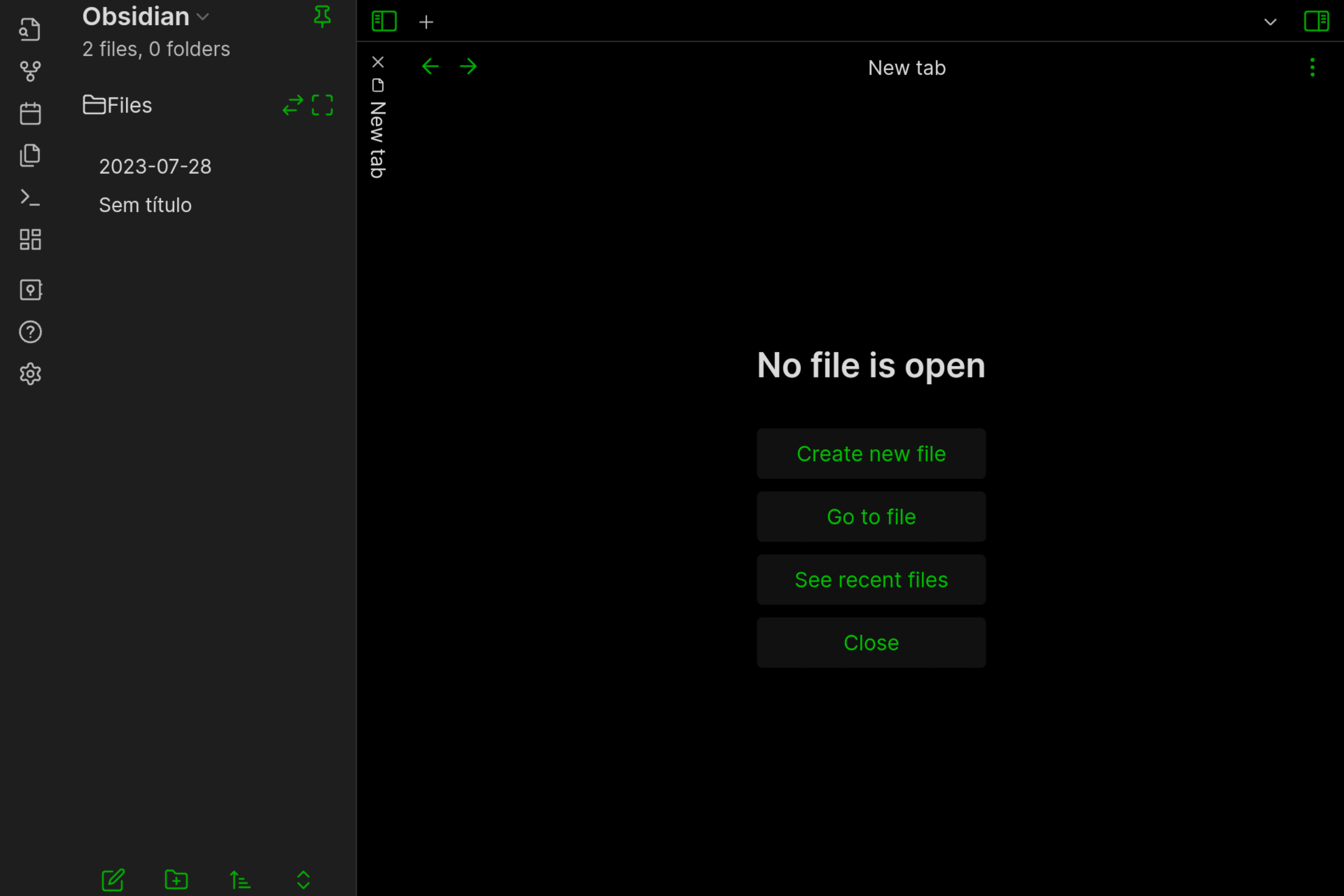Expand the vault switcher next to Obsidian
1344x896 pixels.
coord(203,17)
